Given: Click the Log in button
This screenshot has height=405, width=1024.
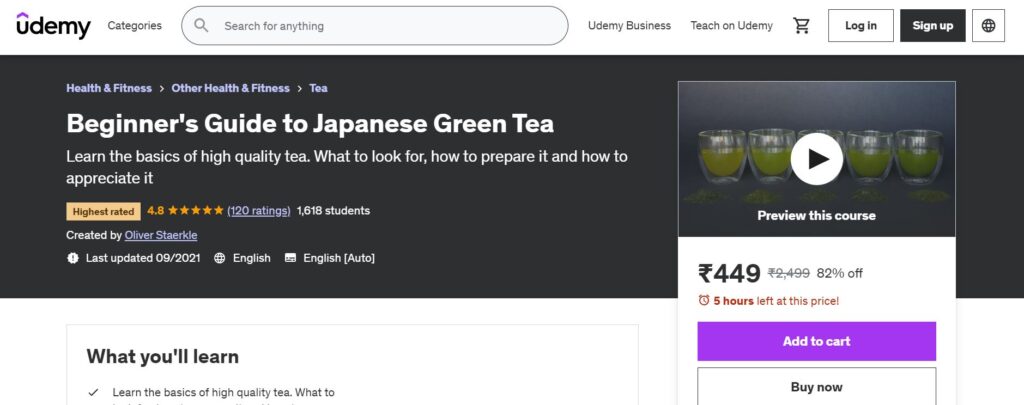Looking at the screenshot, I should [x=861, y=25].
